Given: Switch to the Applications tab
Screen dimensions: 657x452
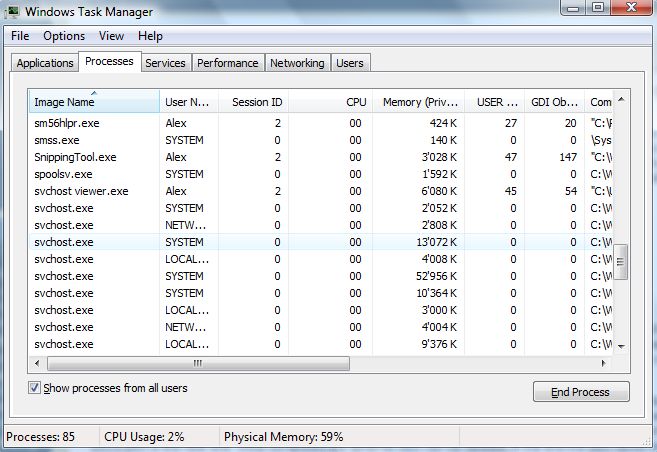Looking at the screenshot, I should pos(45,63).
